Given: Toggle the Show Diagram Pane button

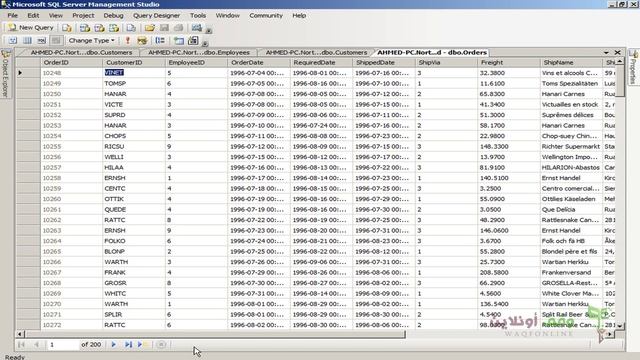Looking at the screenshot, I should [13, 40].
